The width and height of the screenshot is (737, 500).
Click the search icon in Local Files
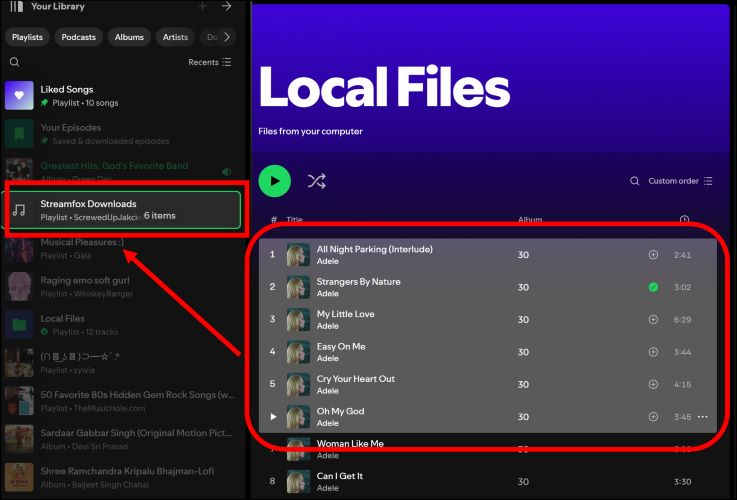[x=634, y=181]
